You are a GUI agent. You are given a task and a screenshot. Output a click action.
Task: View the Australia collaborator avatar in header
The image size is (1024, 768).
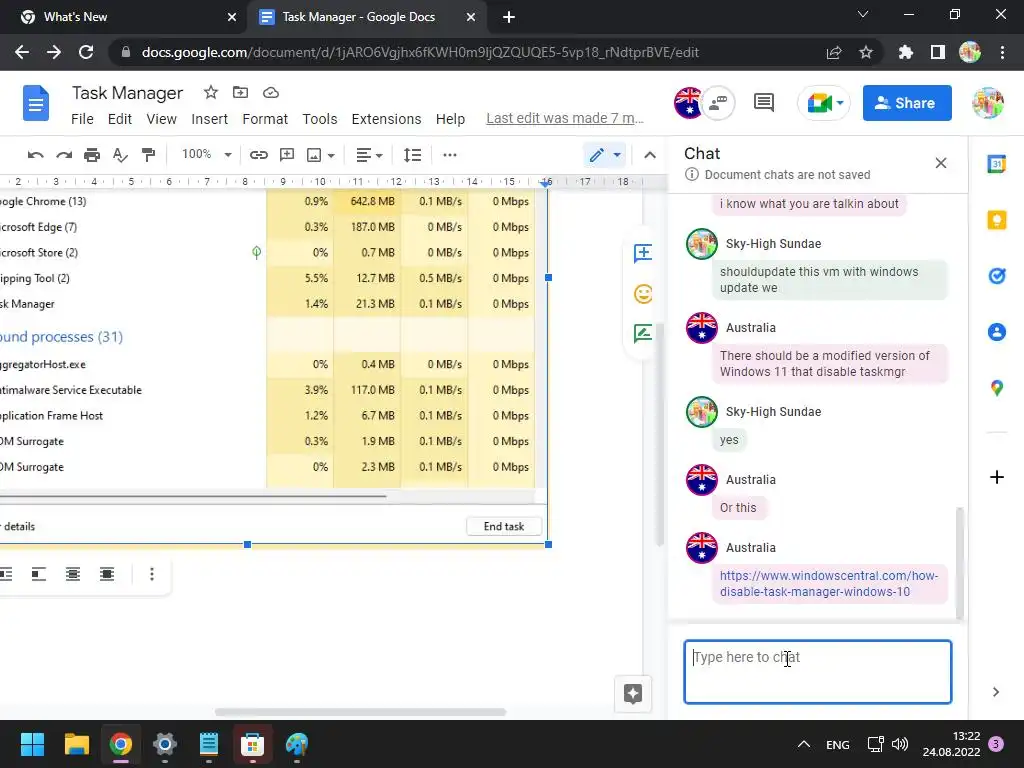pyautogui.click(x=688, y=103)
